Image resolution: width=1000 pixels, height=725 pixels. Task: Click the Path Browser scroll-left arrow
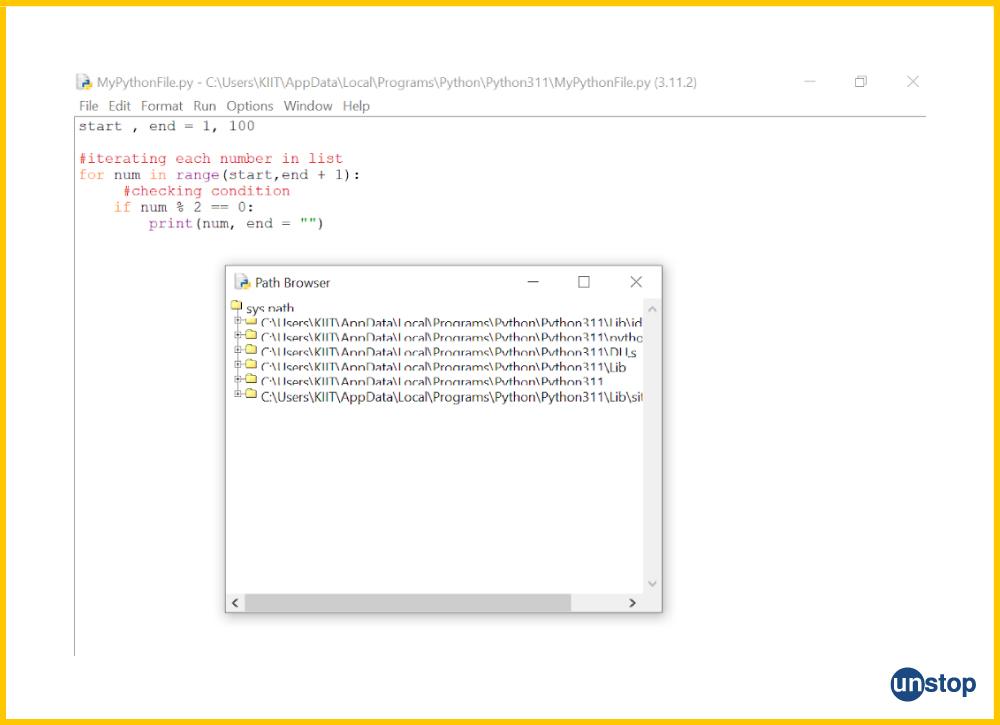[235, 603]
